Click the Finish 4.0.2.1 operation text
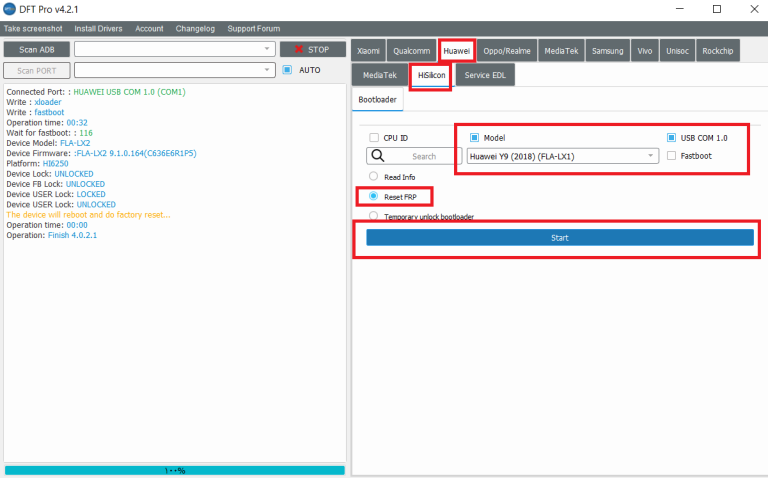Screen dimensions: 768x478 pos(72,236)
